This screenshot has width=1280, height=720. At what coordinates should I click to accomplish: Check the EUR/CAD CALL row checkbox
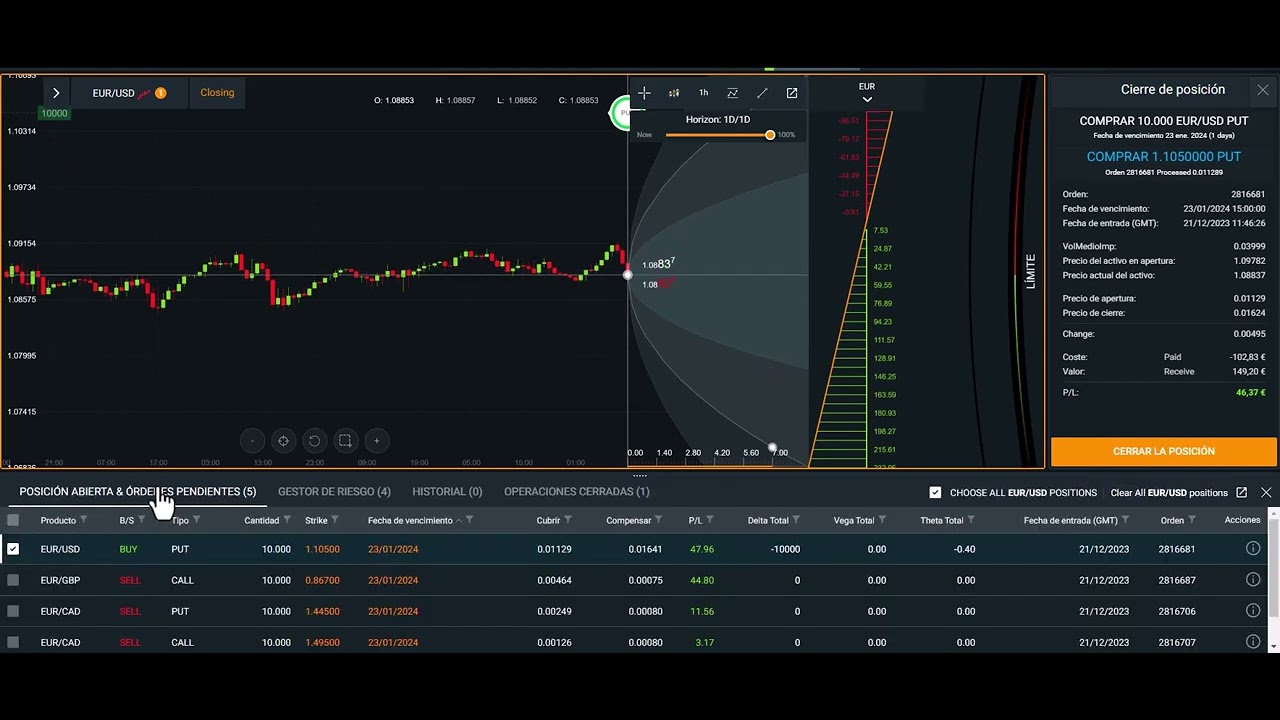coord(13,642)
